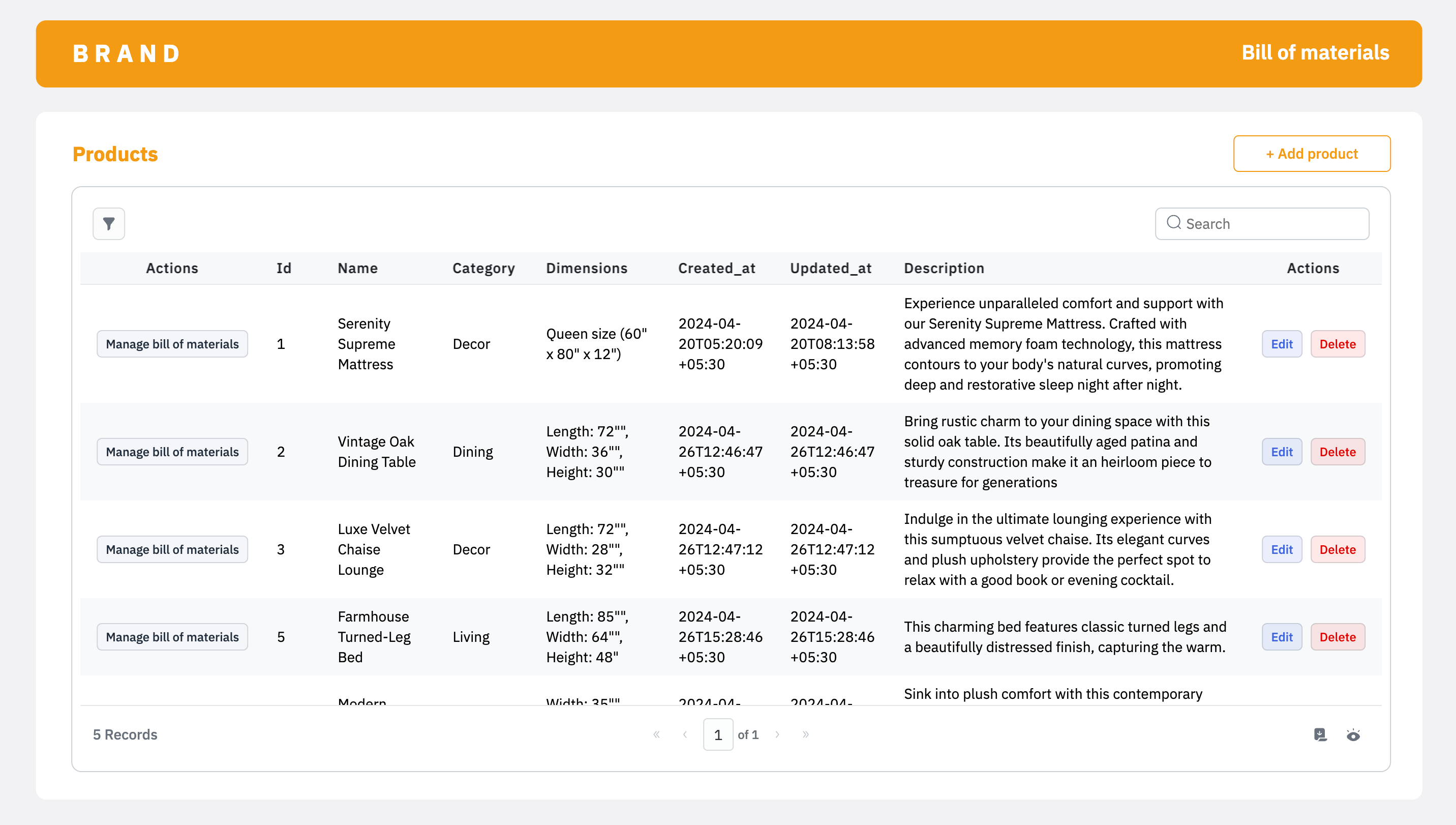Click the Add product button
This screenshot has width=1456, height=825.
click(x=1312, y=154)
